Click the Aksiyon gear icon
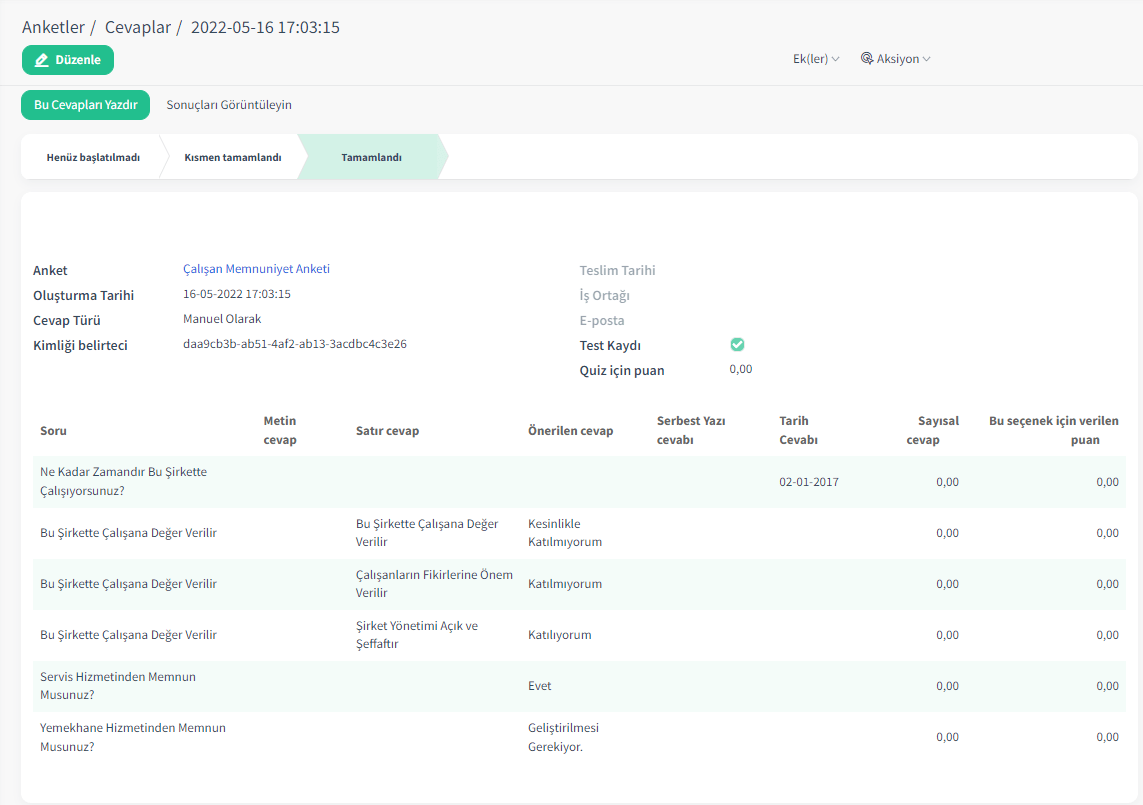 tap(867, 58)
